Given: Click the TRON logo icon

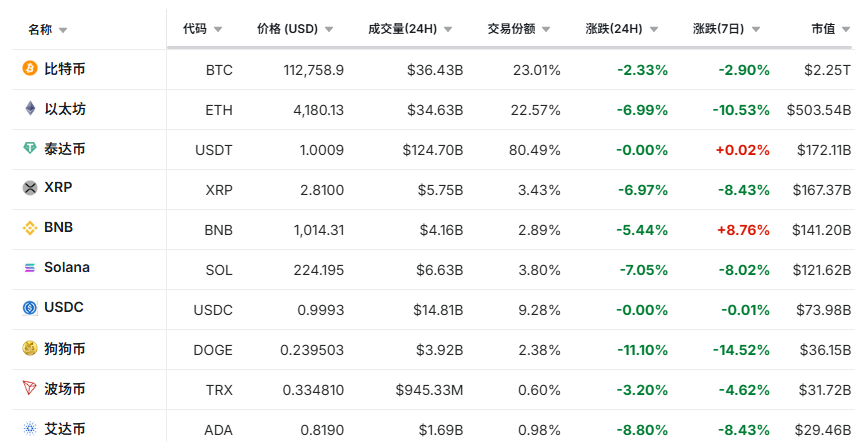Looking at the screenshot, I should point(30,388).
